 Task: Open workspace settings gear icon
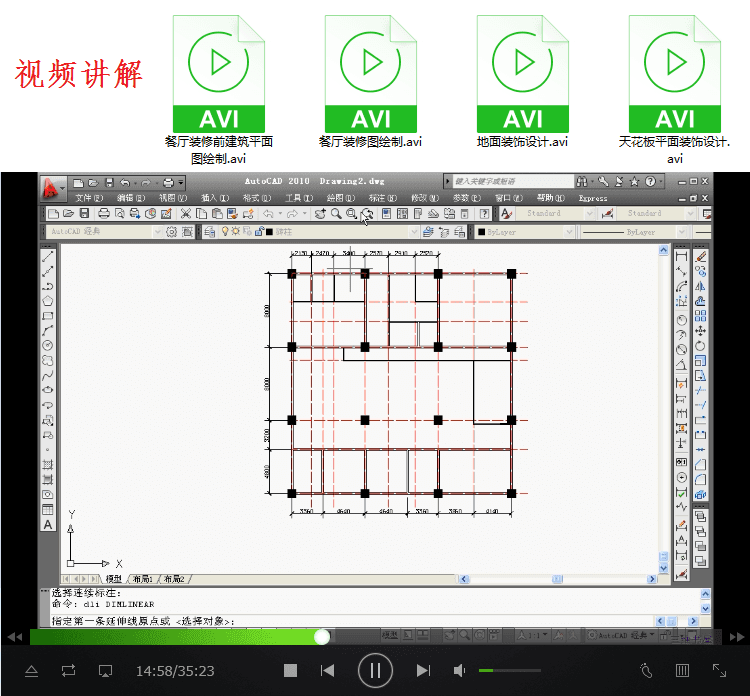click(172, 232)
